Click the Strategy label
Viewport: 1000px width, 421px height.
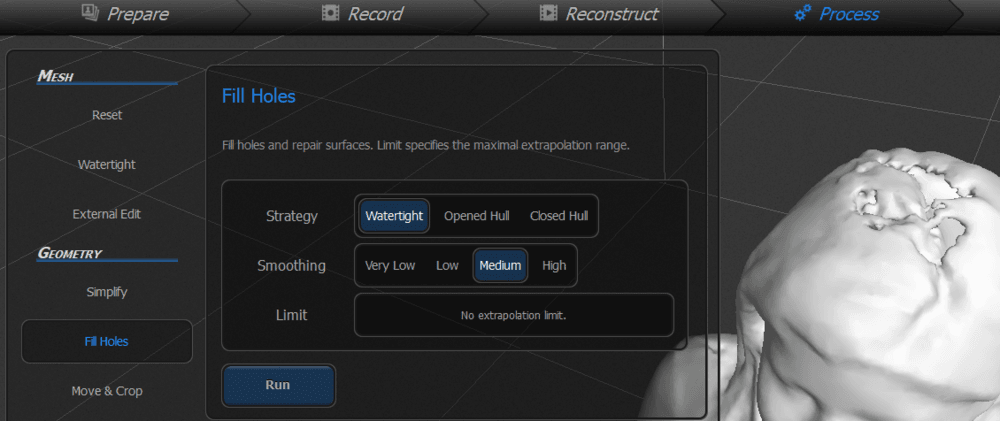291,216
